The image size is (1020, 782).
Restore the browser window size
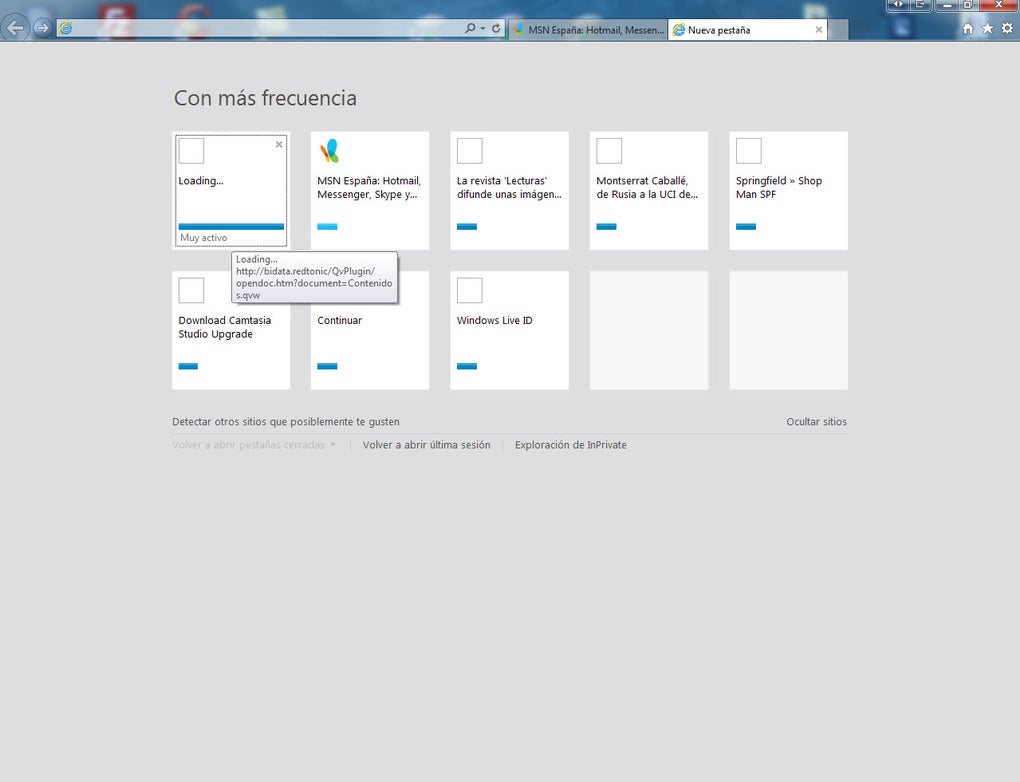coord(968,5)
